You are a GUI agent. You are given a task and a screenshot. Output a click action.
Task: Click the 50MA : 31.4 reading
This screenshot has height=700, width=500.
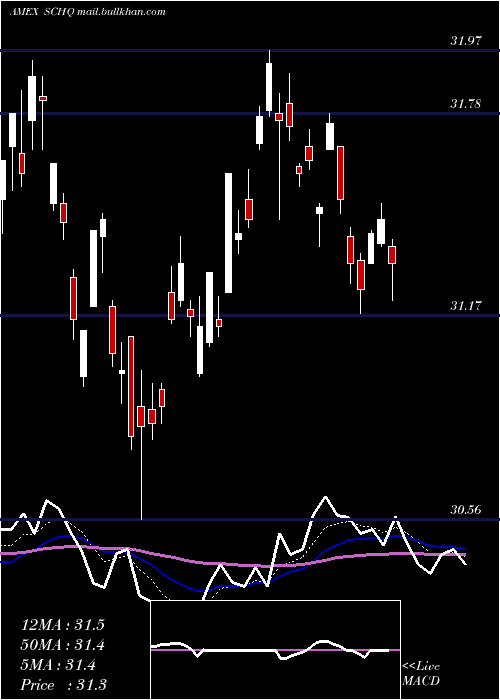tap(62, 645)
